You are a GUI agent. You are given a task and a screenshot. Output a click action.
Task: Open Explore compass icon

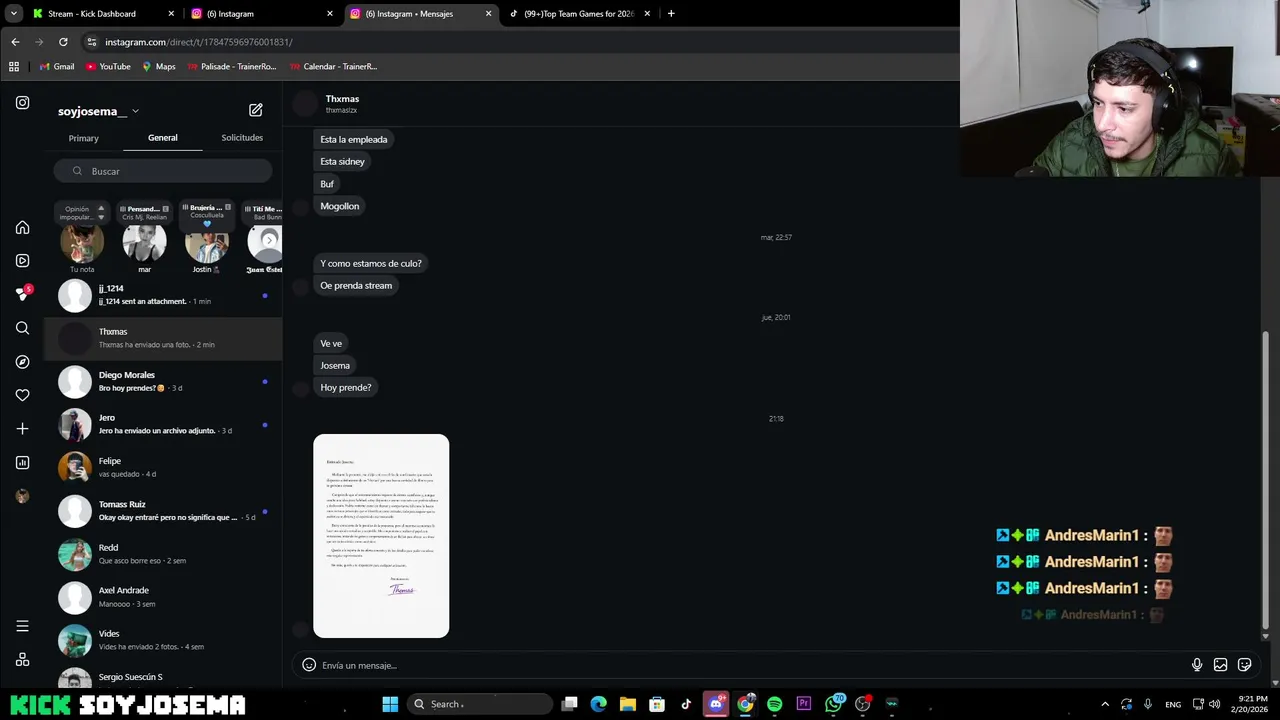pos(22,361)
